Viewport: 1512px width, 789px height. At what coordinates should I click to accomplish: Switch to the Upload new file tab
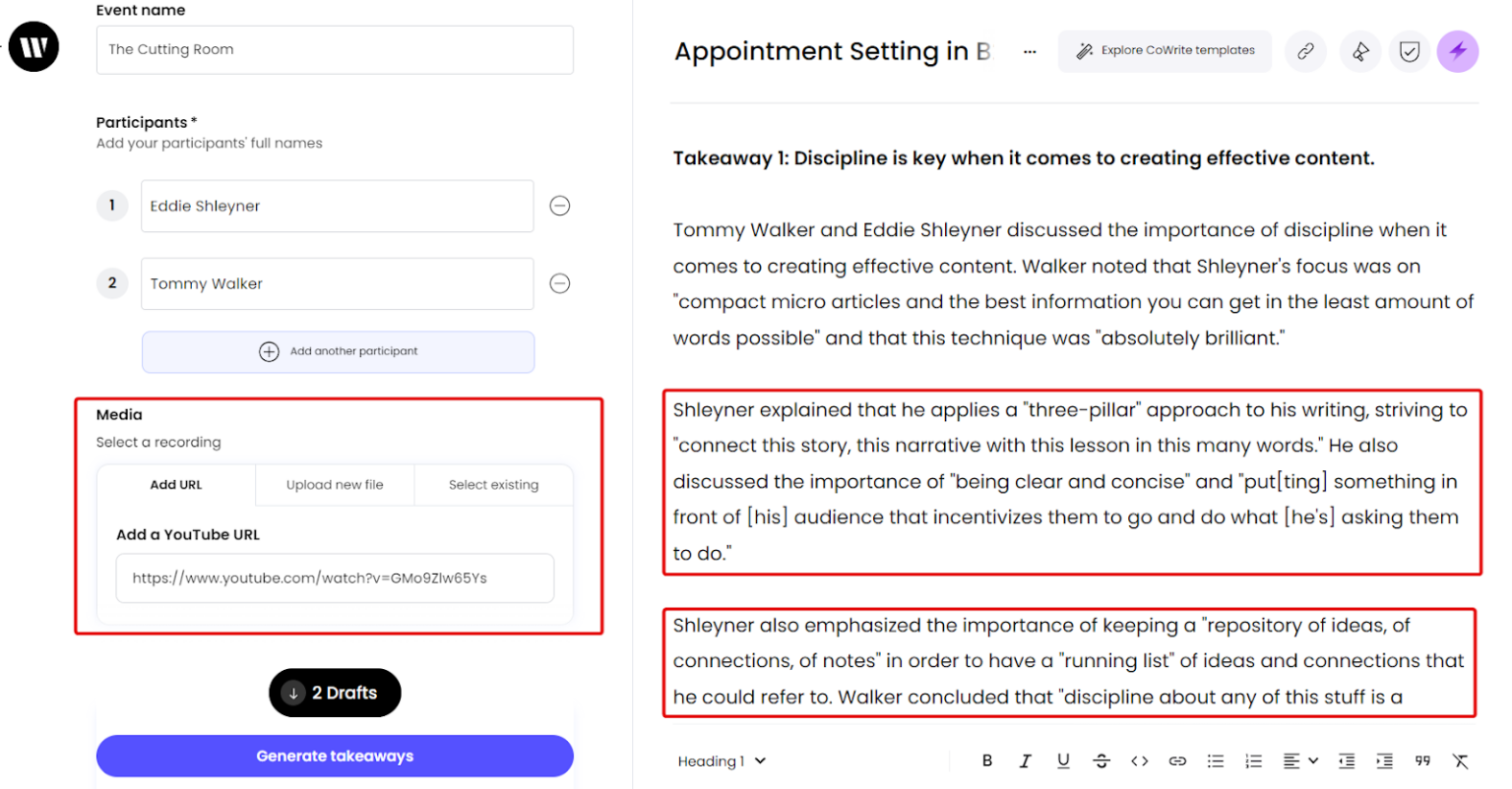pyautogui.click(x=335, y=485)
